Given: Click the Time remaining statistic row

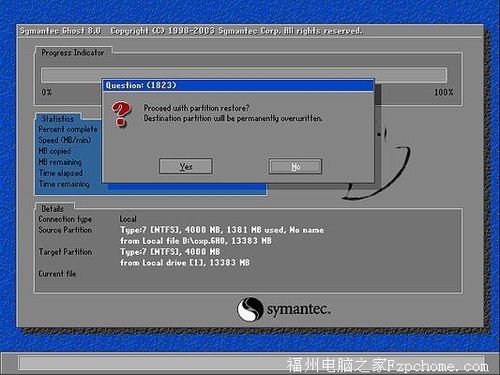Looking at the screenshot, I should [64, 184].
